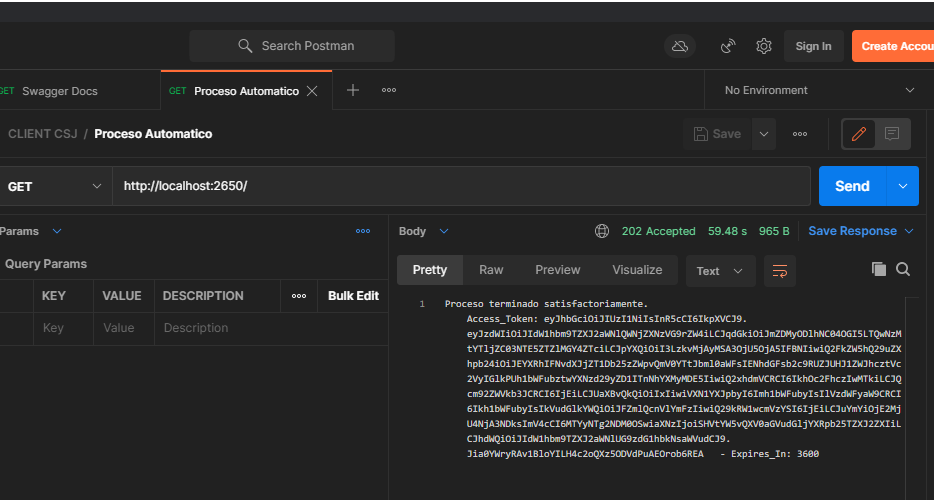Viewport: 942px width, 502px height.
Task: Copy the response with the copy icon
Action: coord(879,270)
